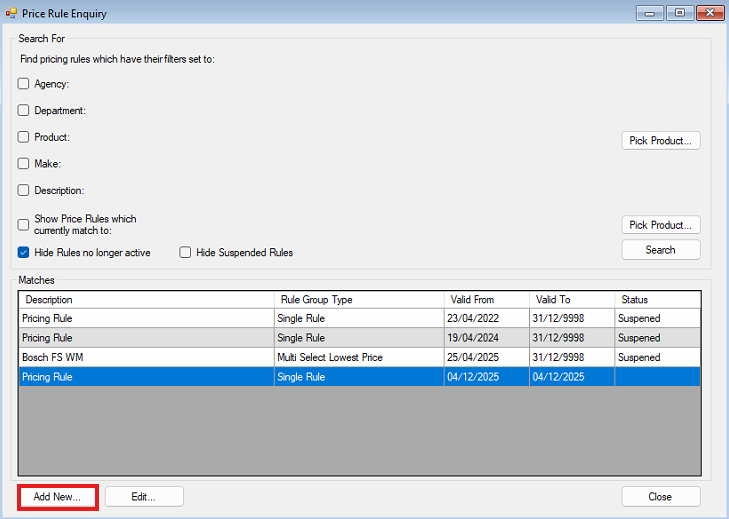Select the Bosch FS WM rule row
The height and width of the screenshot is (519, 729).
(x=359, y=357)
